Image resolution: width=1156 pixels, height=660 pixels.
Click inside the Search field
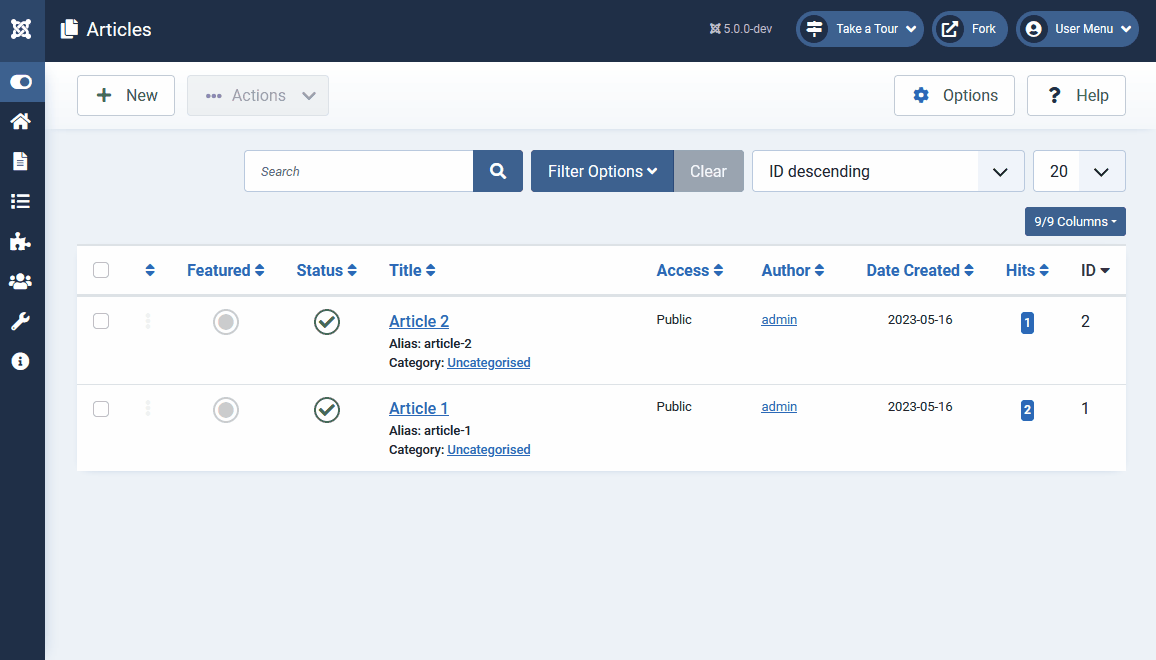pos(358,171)
